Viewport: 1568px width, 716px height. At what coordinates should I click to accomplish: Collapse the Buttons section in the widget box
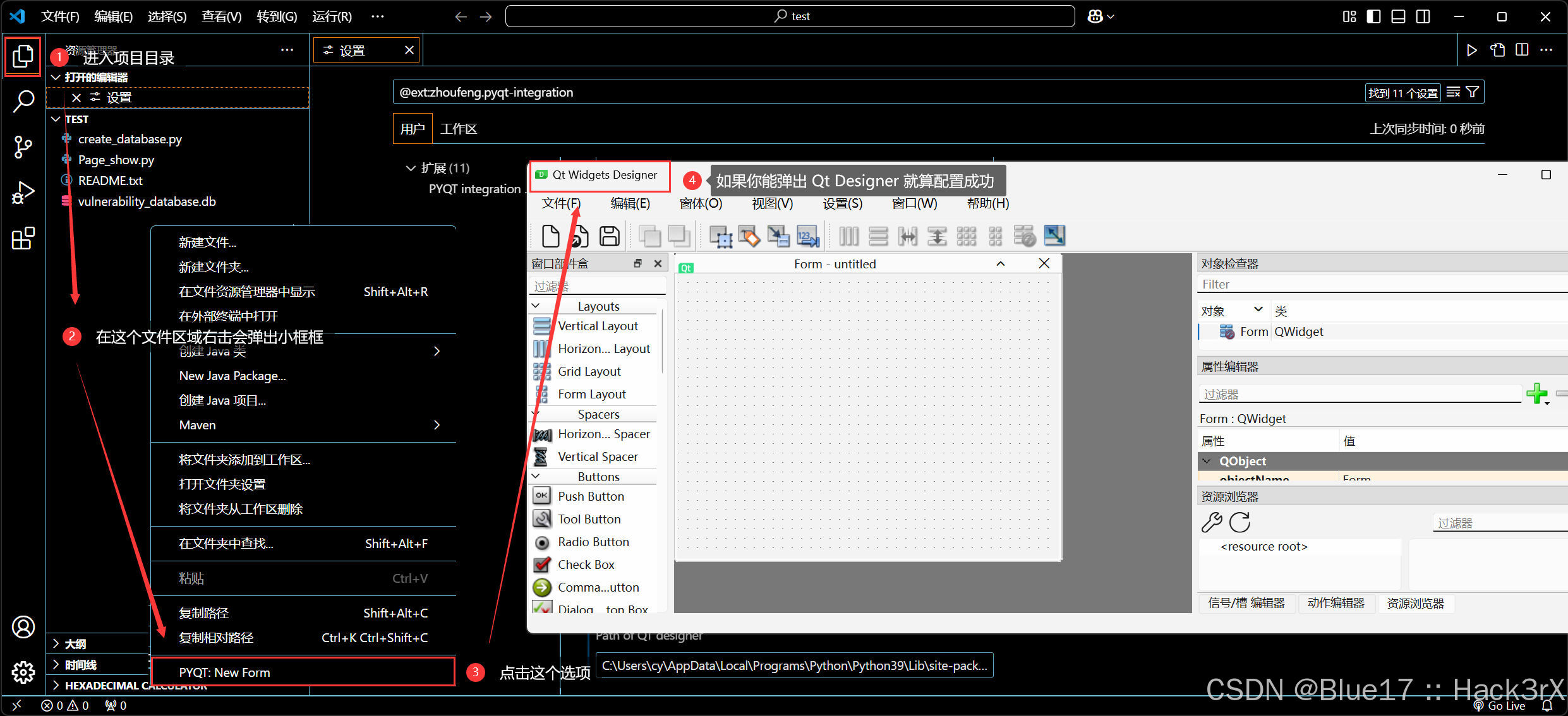(536, 476)
